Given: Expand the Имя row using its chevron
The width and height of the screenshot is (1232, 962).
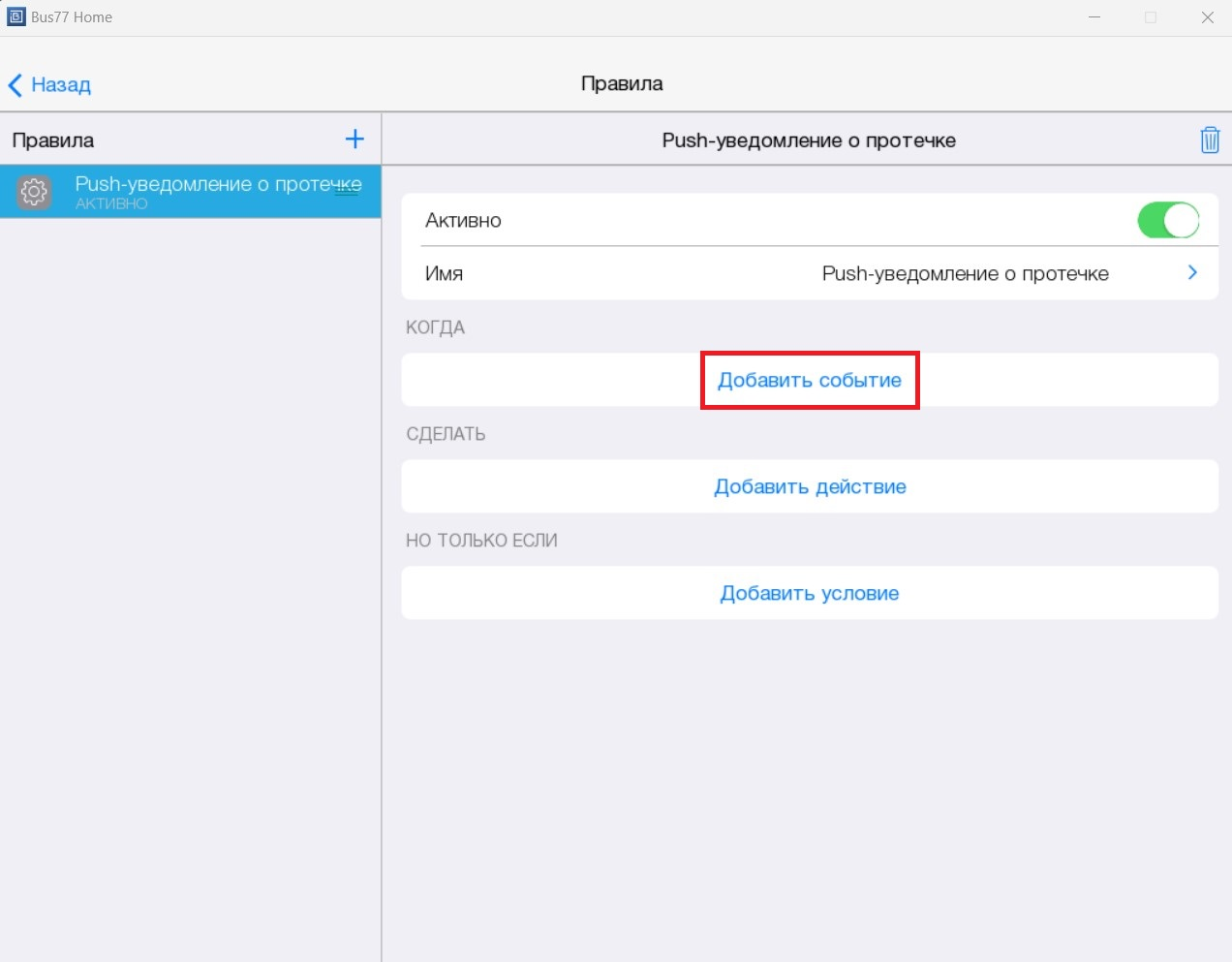Looking at the screenshot, I should tap(1192, 273).
